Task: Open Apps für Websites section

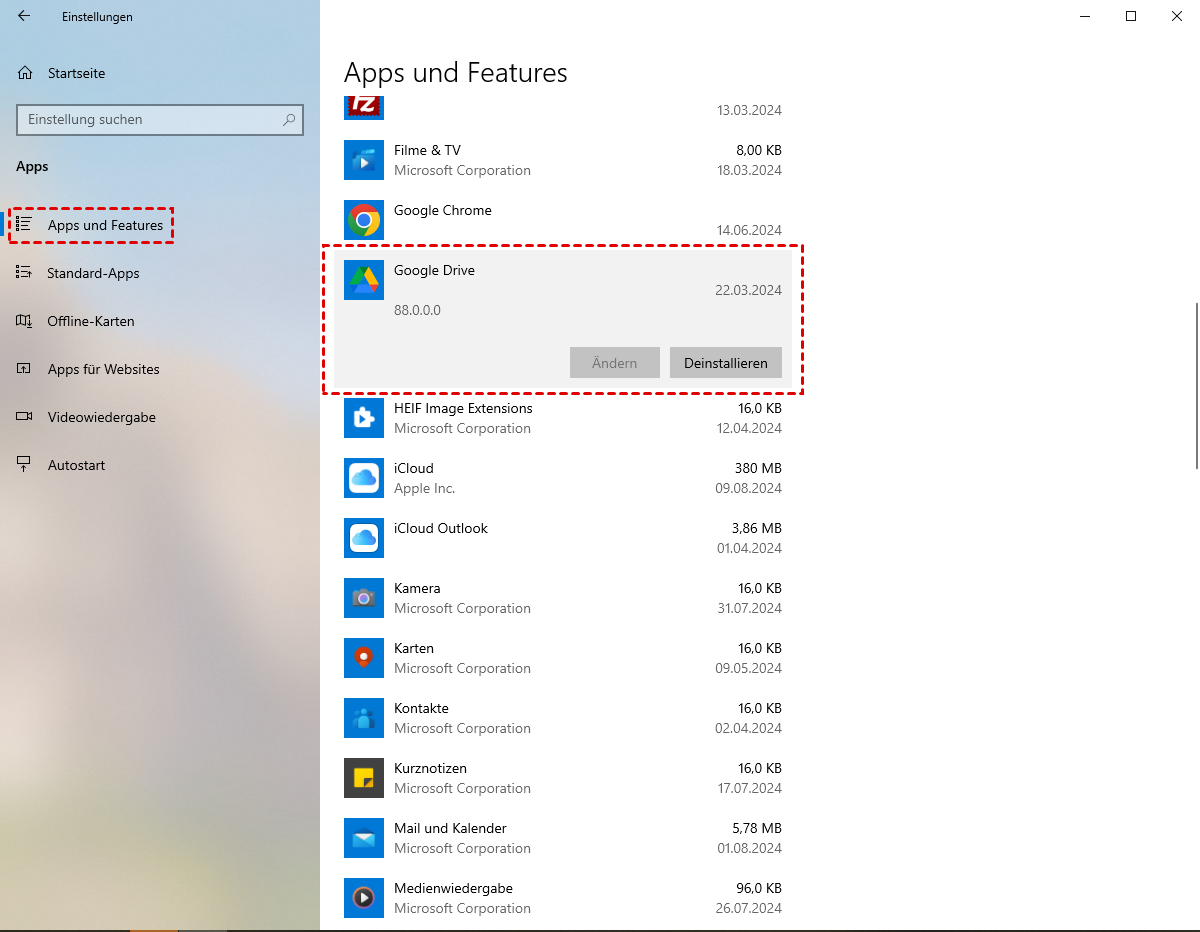Action: (x=104, y=369)
